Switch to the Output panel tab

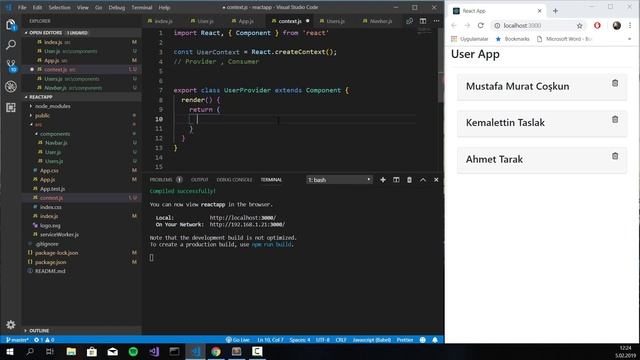point(199,180)
